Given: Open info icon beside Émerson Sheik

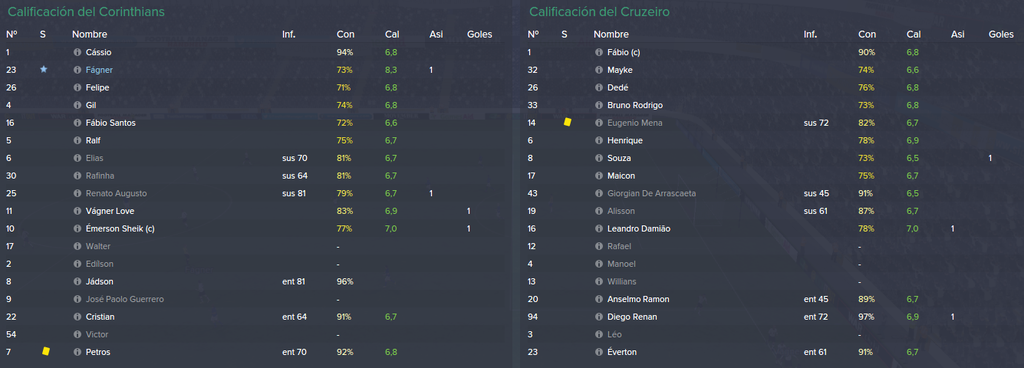Looking at the screenshot, I should tap(77, 228).
